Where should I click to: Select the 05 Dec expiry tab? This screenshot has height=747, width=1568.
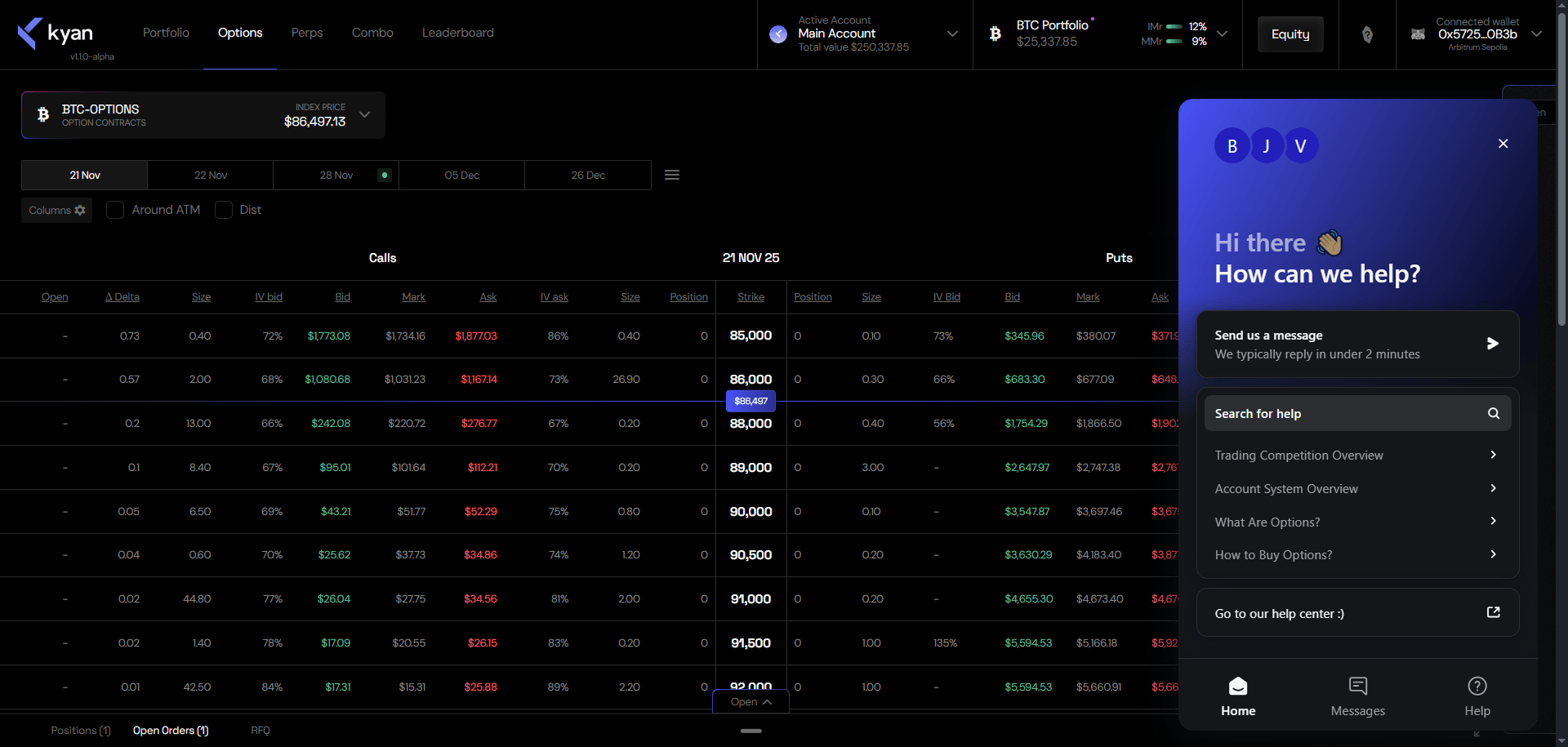click(462, 176)
